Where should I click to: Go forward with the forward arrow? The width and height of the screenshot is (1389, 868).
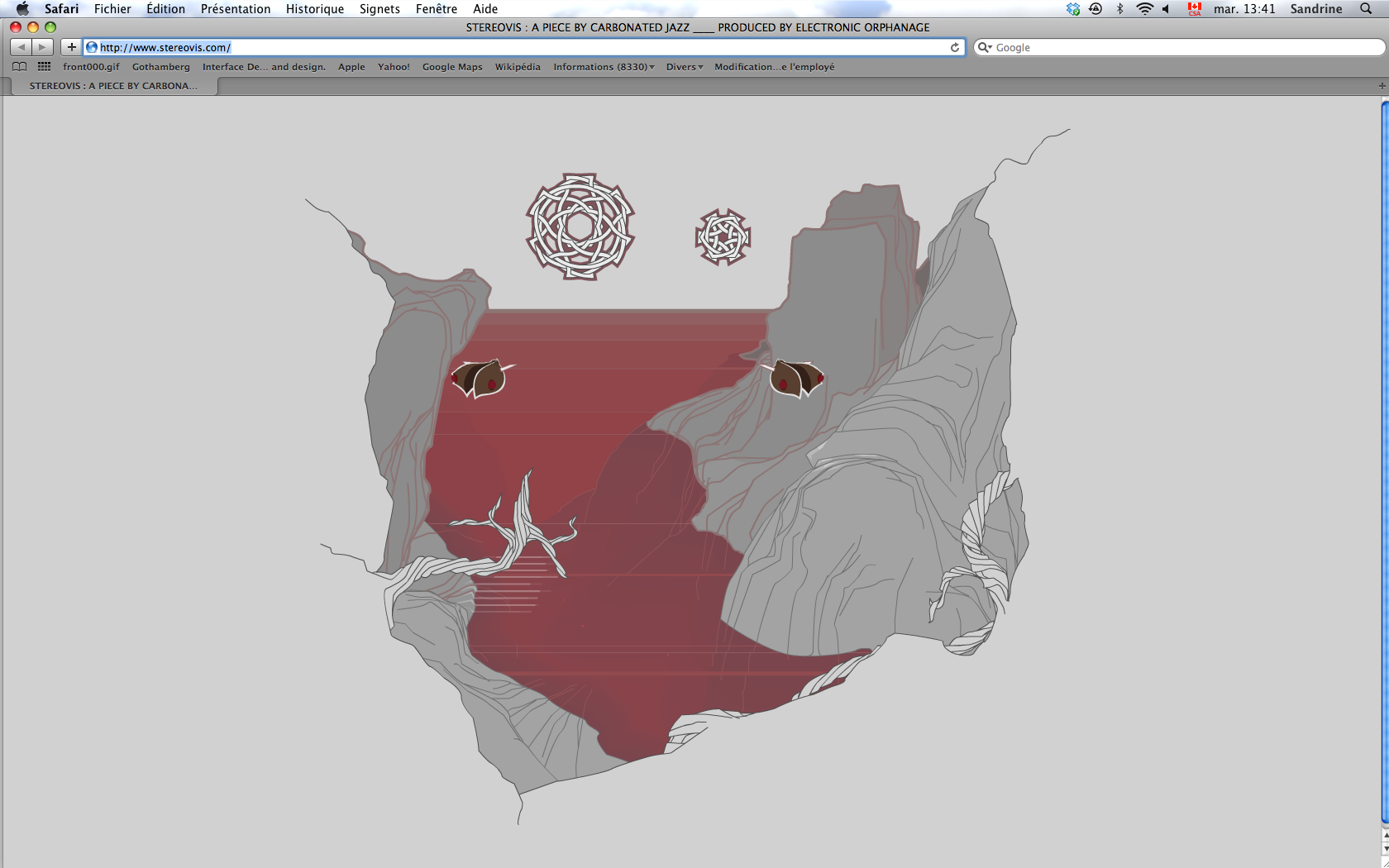43,47
